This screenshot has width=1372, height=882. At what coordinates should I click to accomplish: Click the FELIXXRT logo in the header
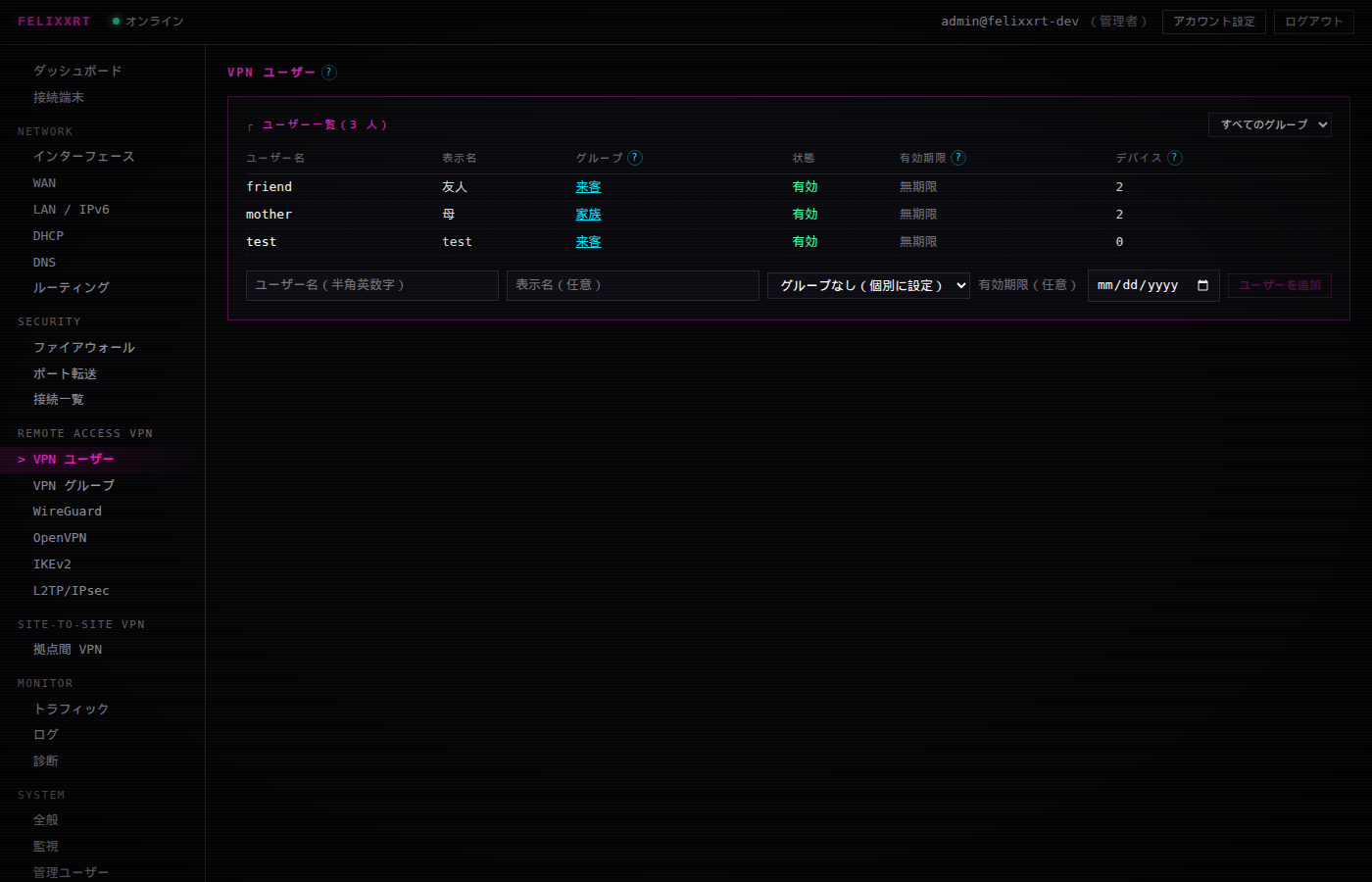tap(54, 22)
